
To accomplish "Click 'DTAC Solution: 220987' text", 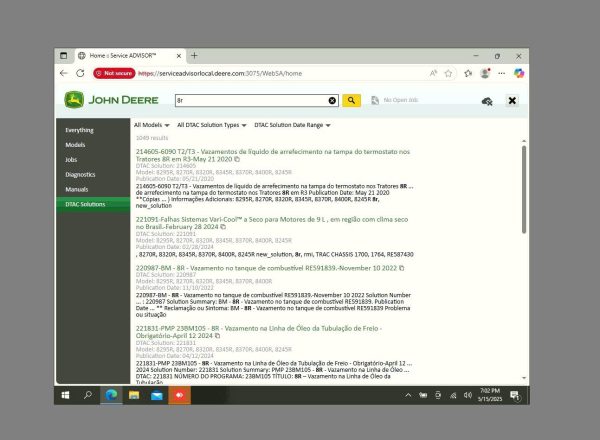I will (166, 274).
